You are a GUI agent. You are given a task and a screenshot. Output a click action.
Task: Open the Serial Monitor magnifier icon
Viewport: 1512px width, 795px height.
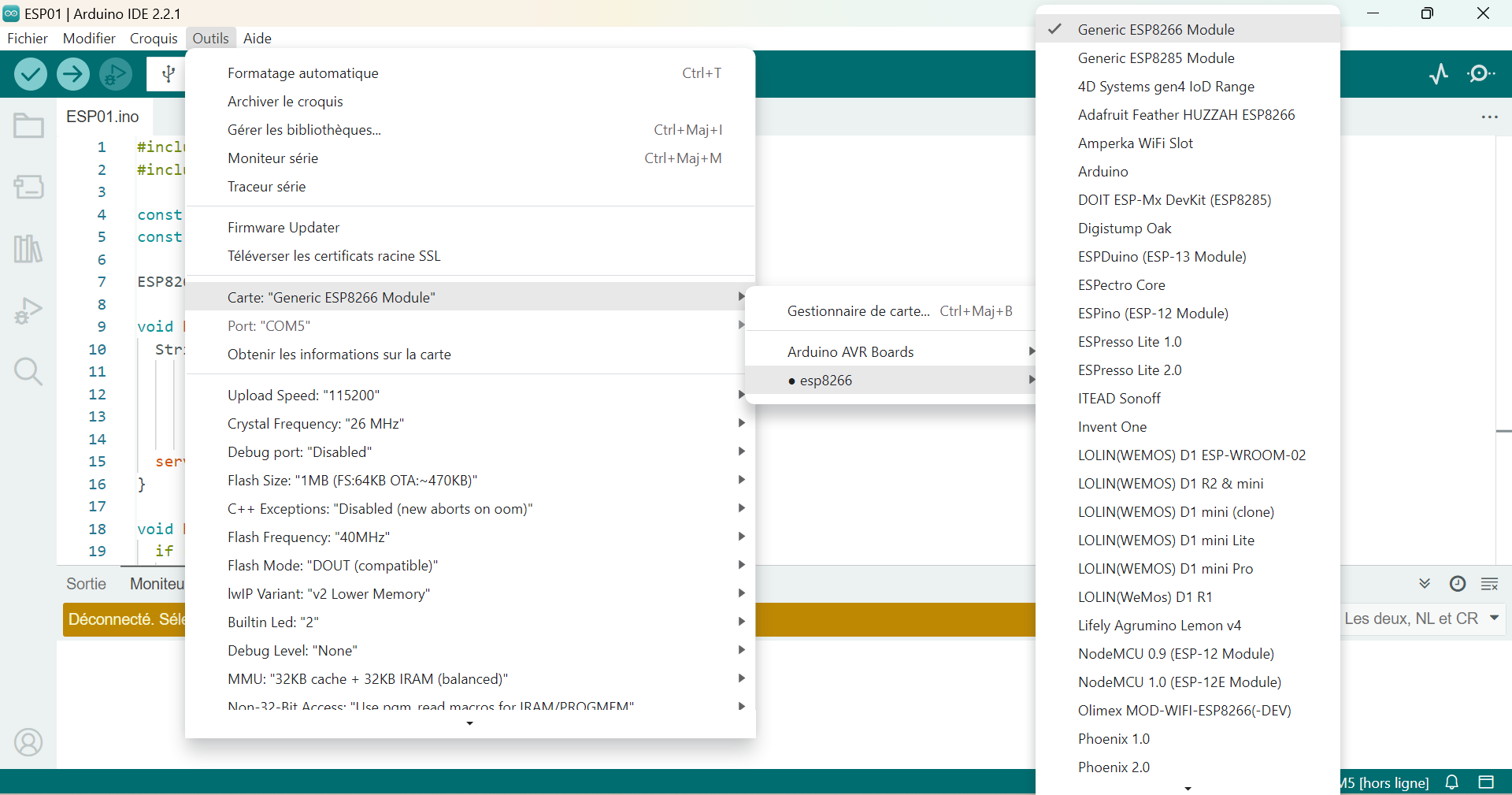tap(1482, 74)
